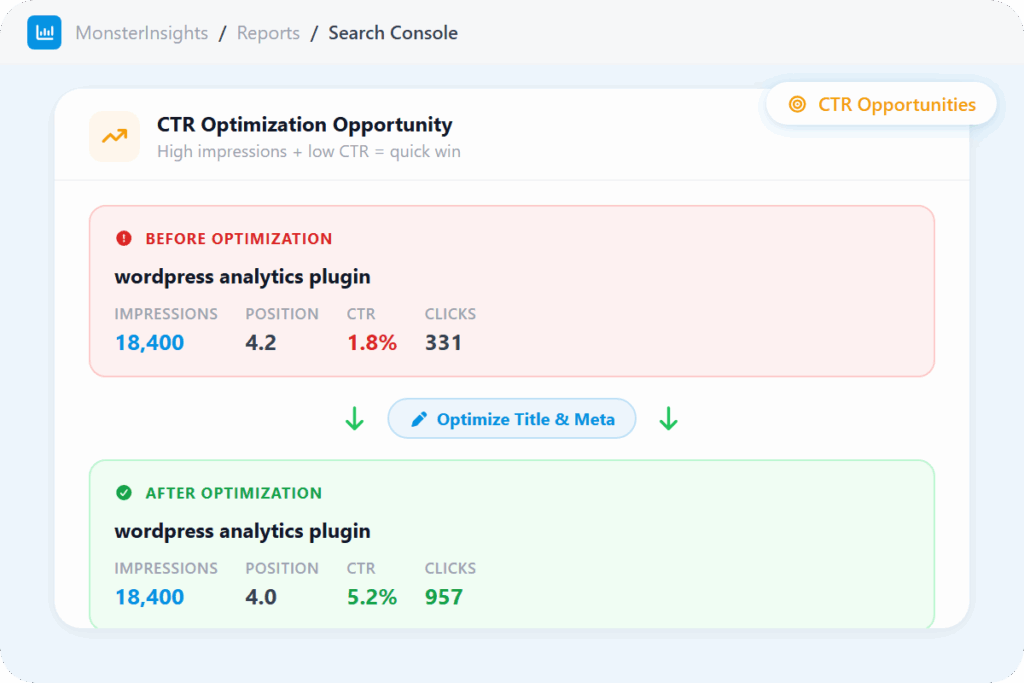
Task: Click the red alert icon beside Before Optimization
Action: click(x=124, y=239)
